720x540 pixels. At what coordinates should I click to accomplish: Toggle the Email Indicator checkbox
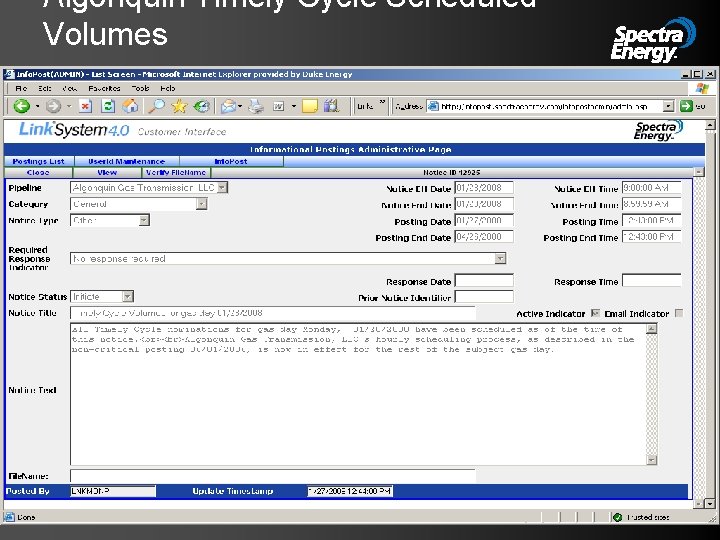pos(679,313)
